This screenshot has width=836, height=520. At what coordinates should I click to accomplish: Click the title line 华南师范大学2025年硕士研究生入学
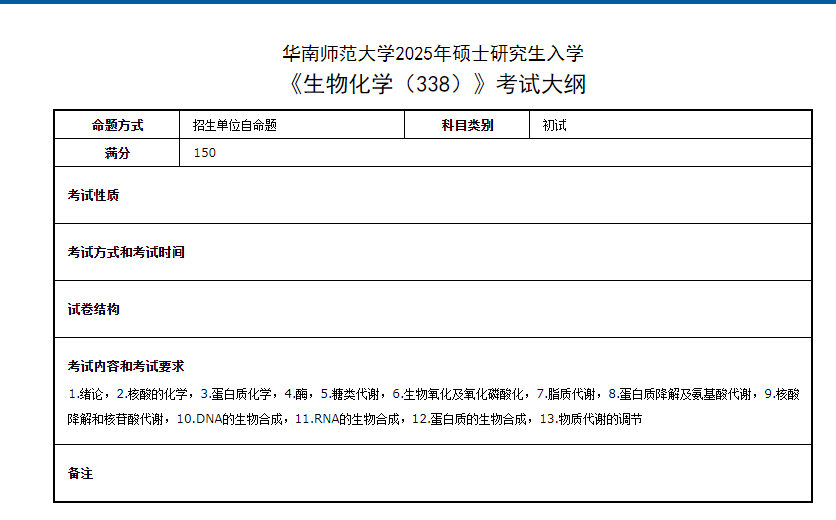coord(433,53)
